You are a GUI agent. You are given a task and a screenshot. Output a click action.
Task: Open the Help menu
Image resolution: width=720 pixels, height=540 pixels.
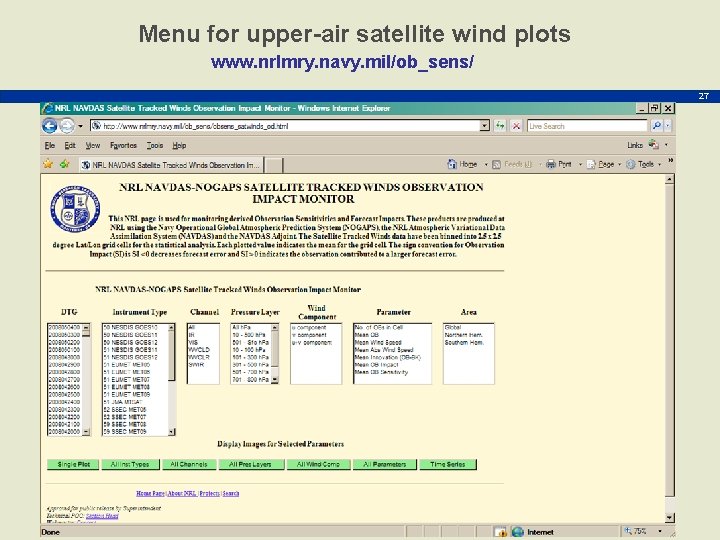coord(179,146)
